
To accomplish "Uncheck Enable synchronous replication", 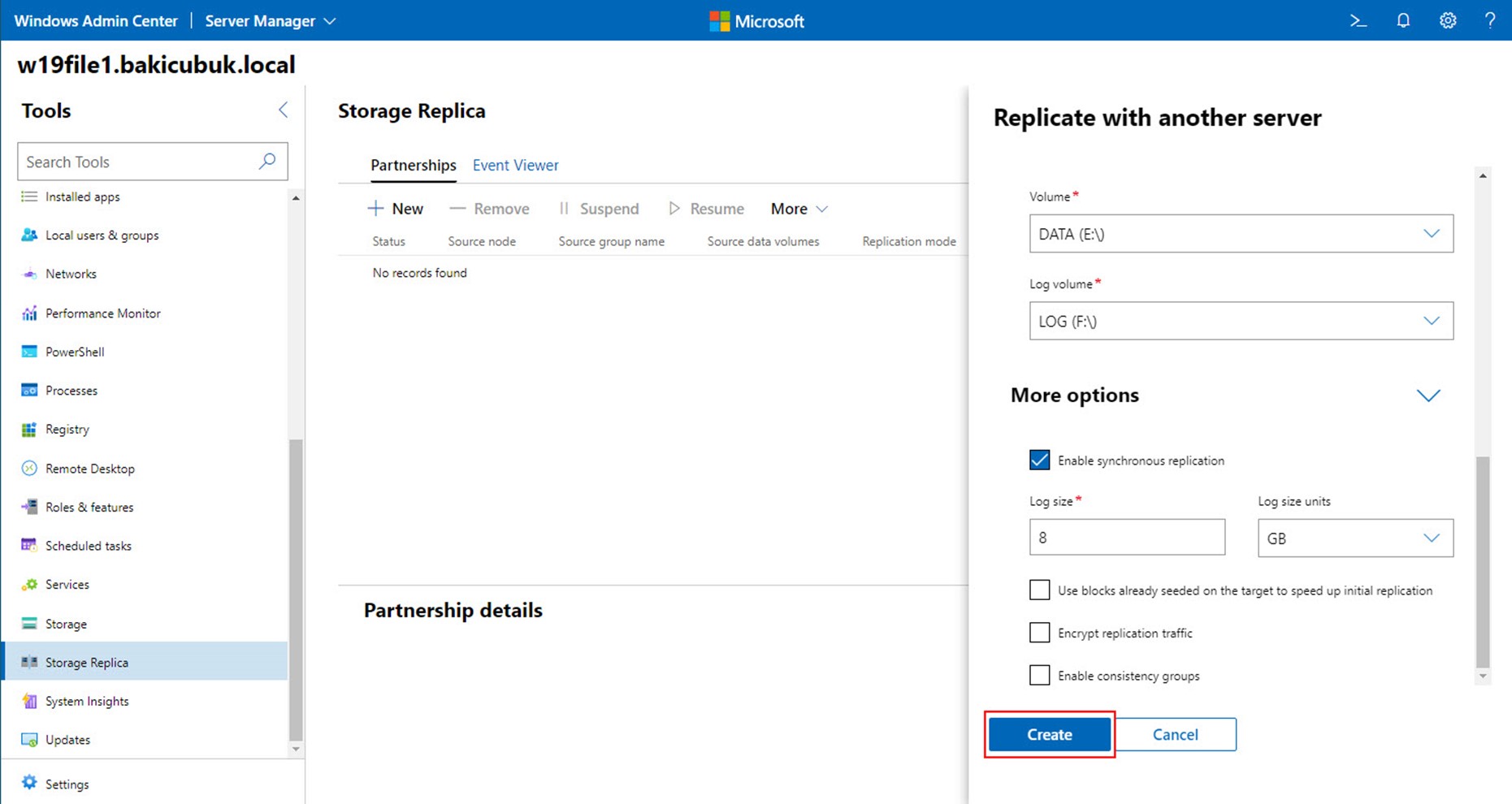I will click(x=1039, y=460).
